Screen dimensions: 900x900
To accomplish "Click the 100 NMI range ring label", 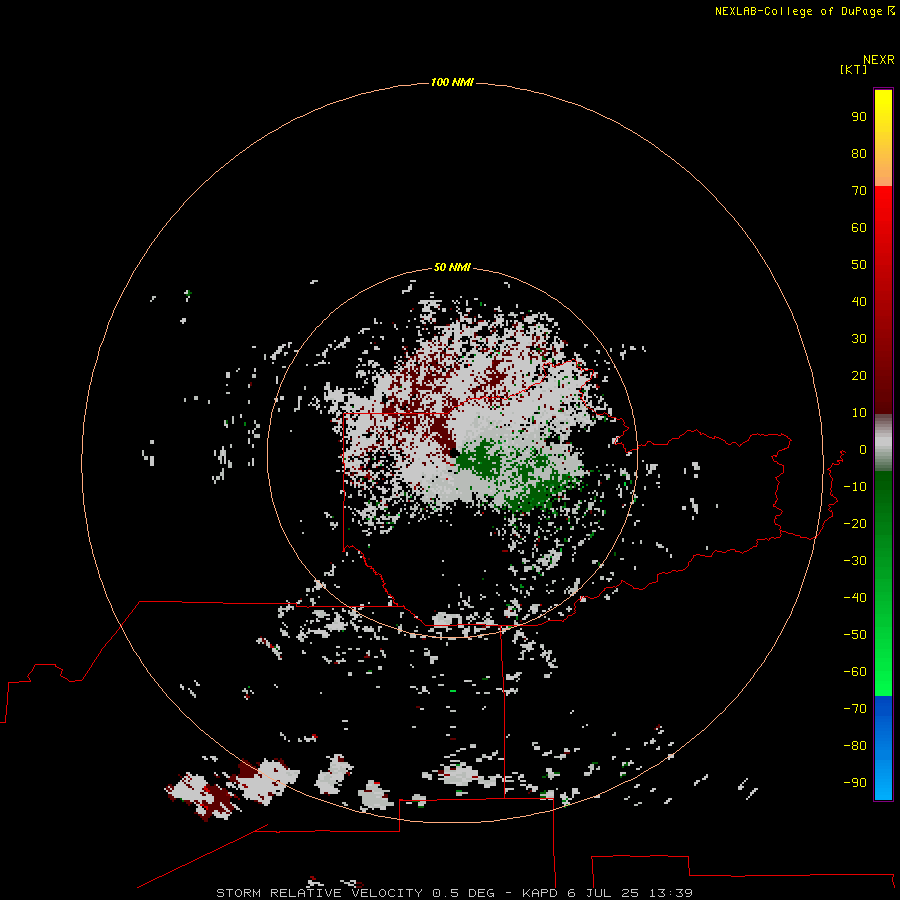I will 452,82.
